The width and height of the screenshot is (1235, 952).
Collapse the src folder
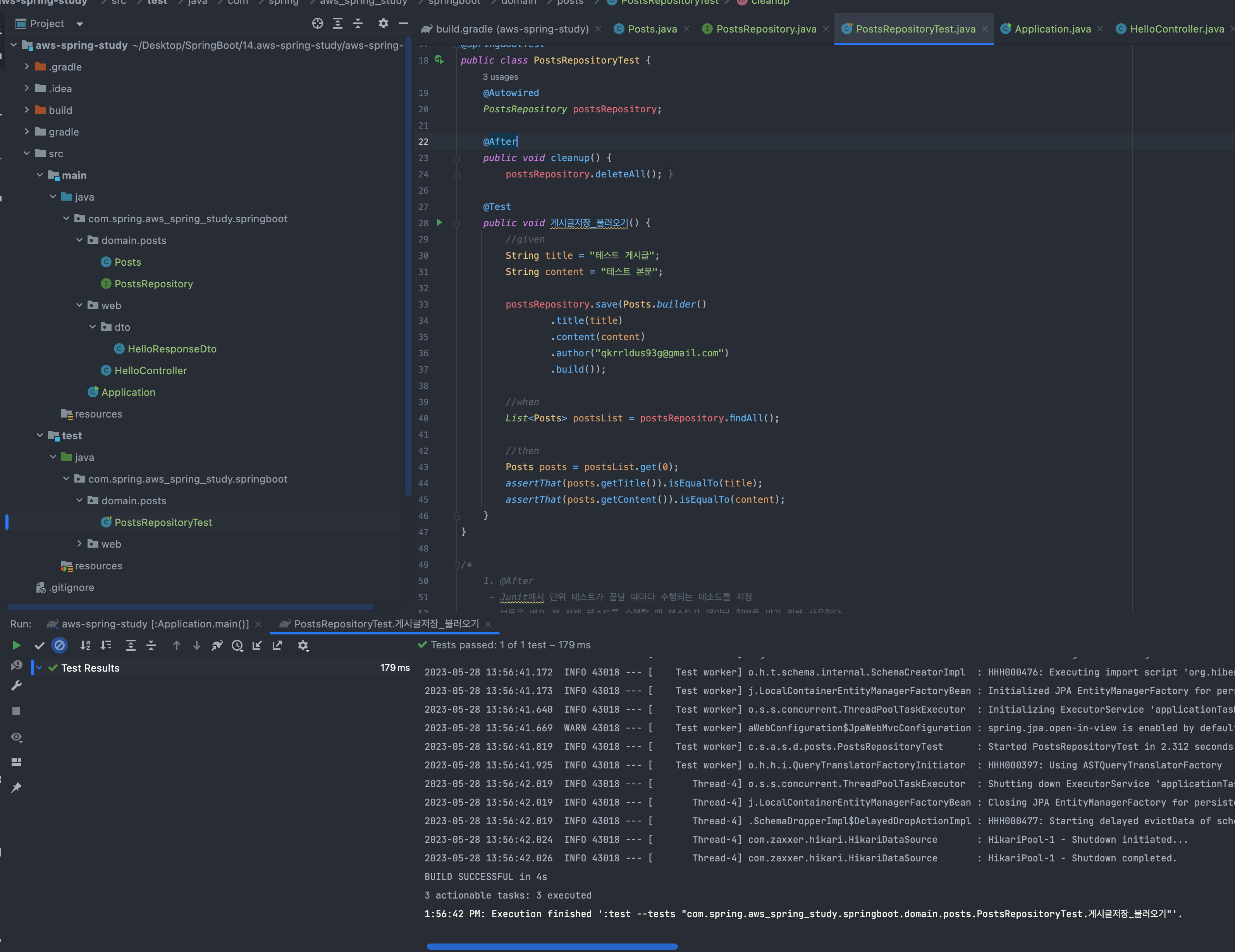tap(27, 153)
